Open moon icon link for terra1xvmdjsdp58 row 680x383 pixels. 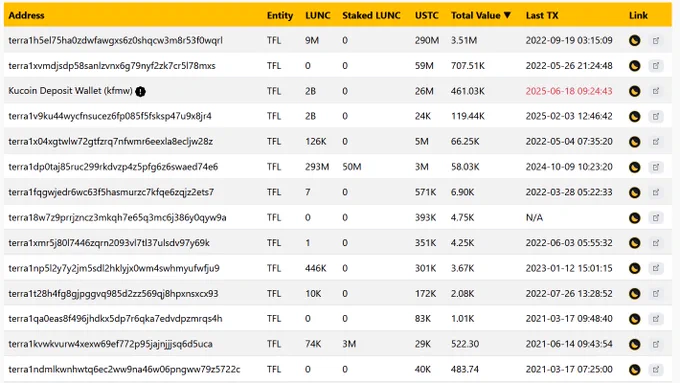(x=634, y=66)
